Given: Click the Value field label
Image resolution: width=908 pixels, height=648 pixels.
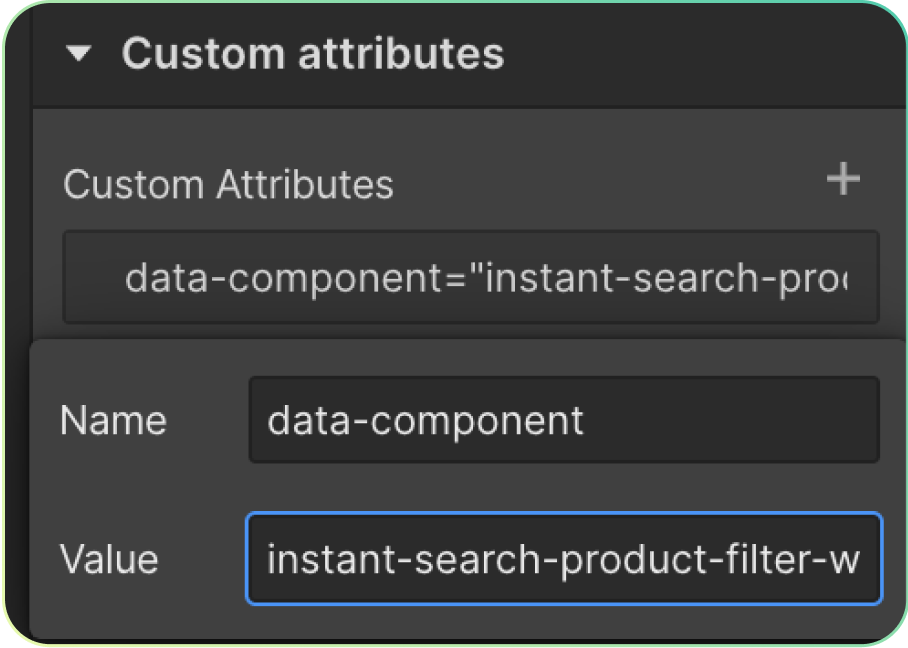Looking at the screenshot, I should coord(109,559).
